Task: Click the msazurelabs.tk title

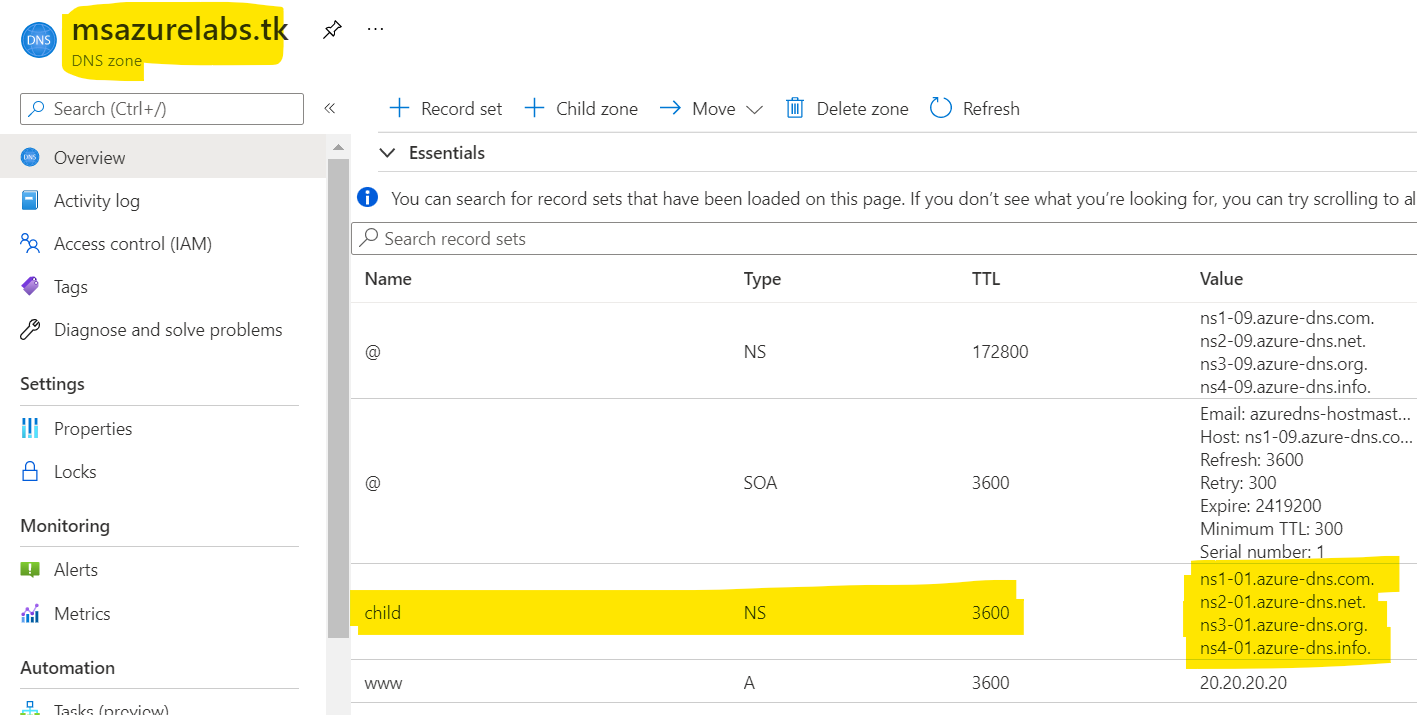Action: pos(180,29)
